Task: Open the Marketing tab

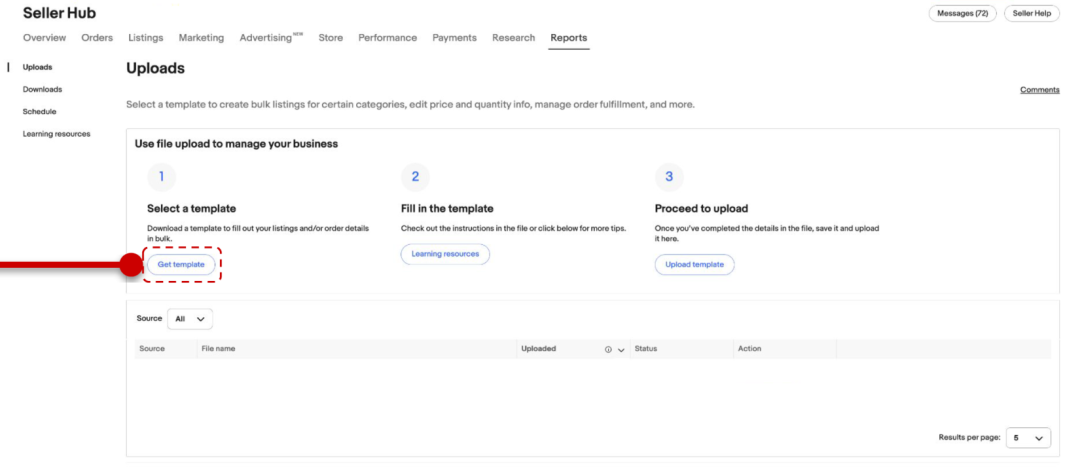Action: pos(201,38)
